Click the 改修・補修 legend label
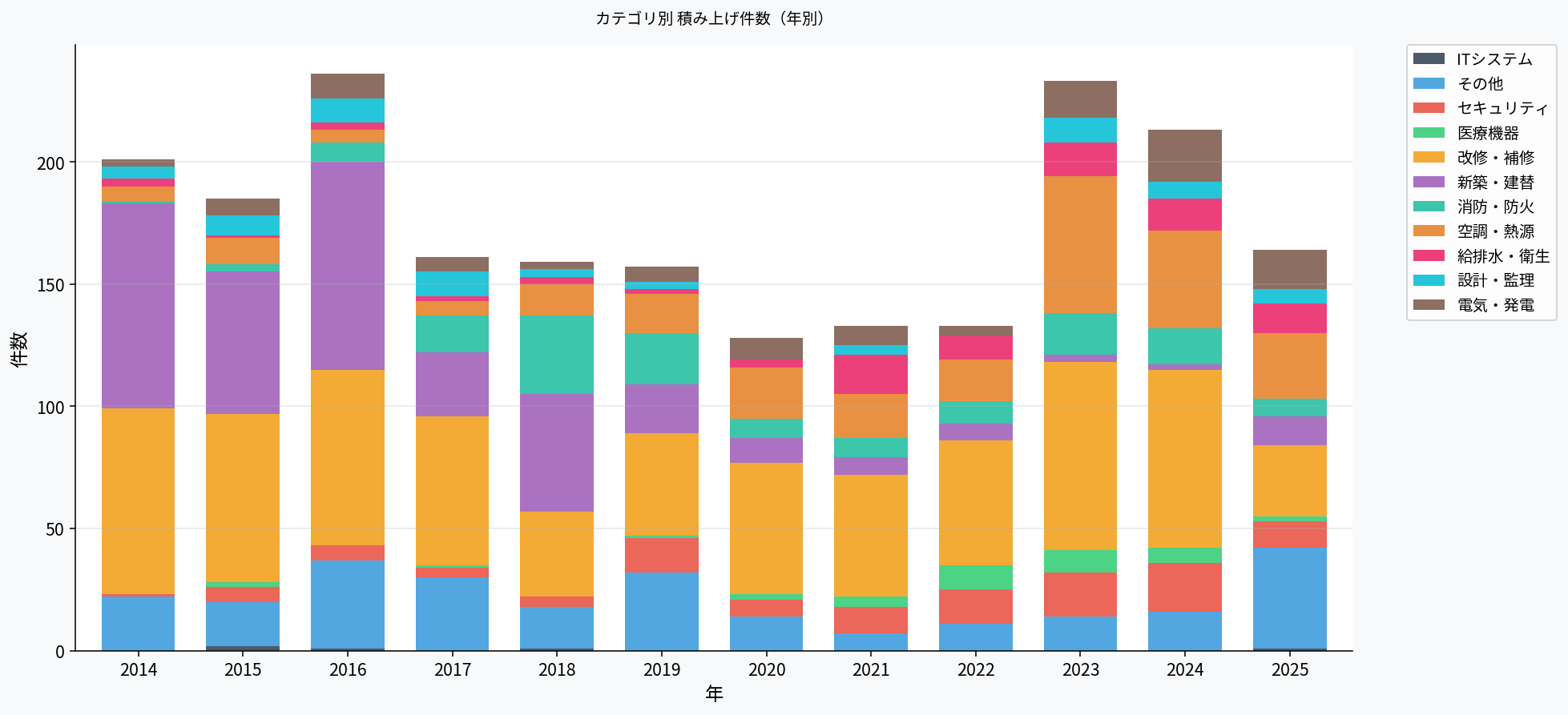This screenshot has height=715, width=1568. (1496, 157)
